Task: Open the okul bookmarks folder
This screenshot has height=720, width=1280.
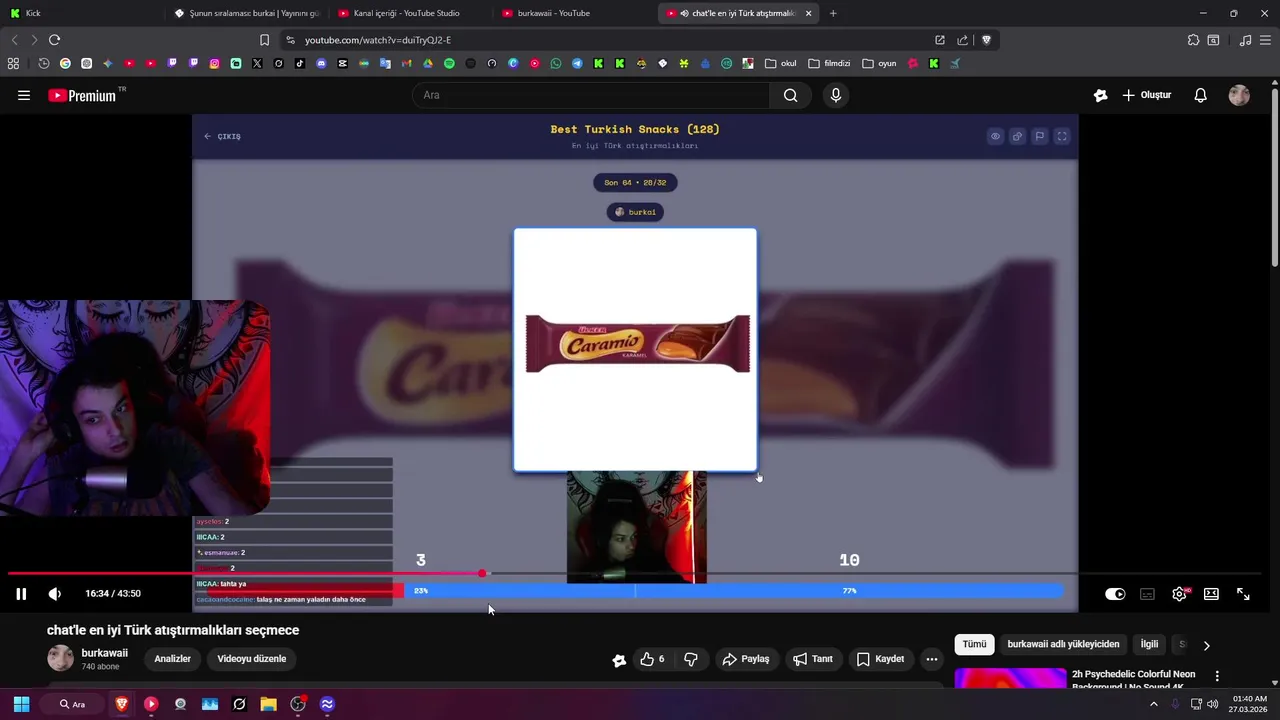Action: 781,63
